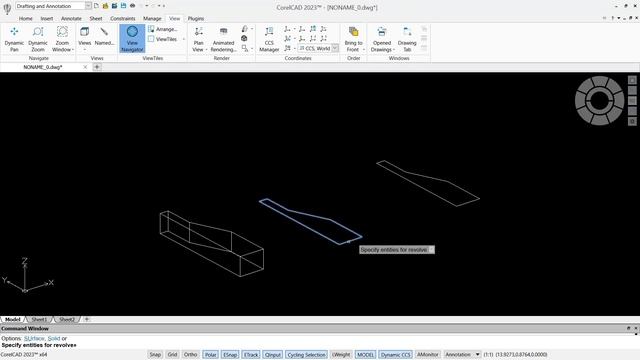
Task: Click the Bring to Front icon
Action: tap(353, 32)
